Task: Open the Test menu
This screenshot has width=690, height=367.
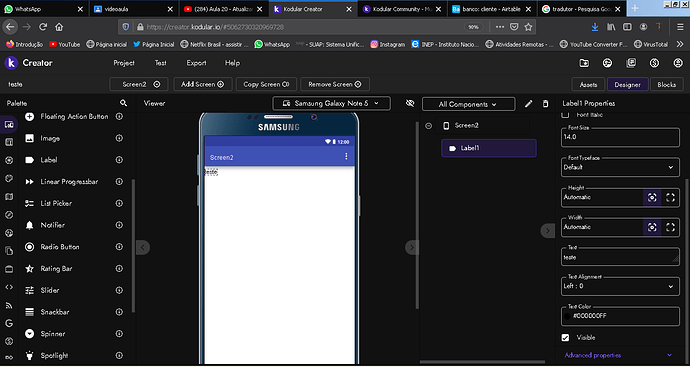Action: (161, 63)
